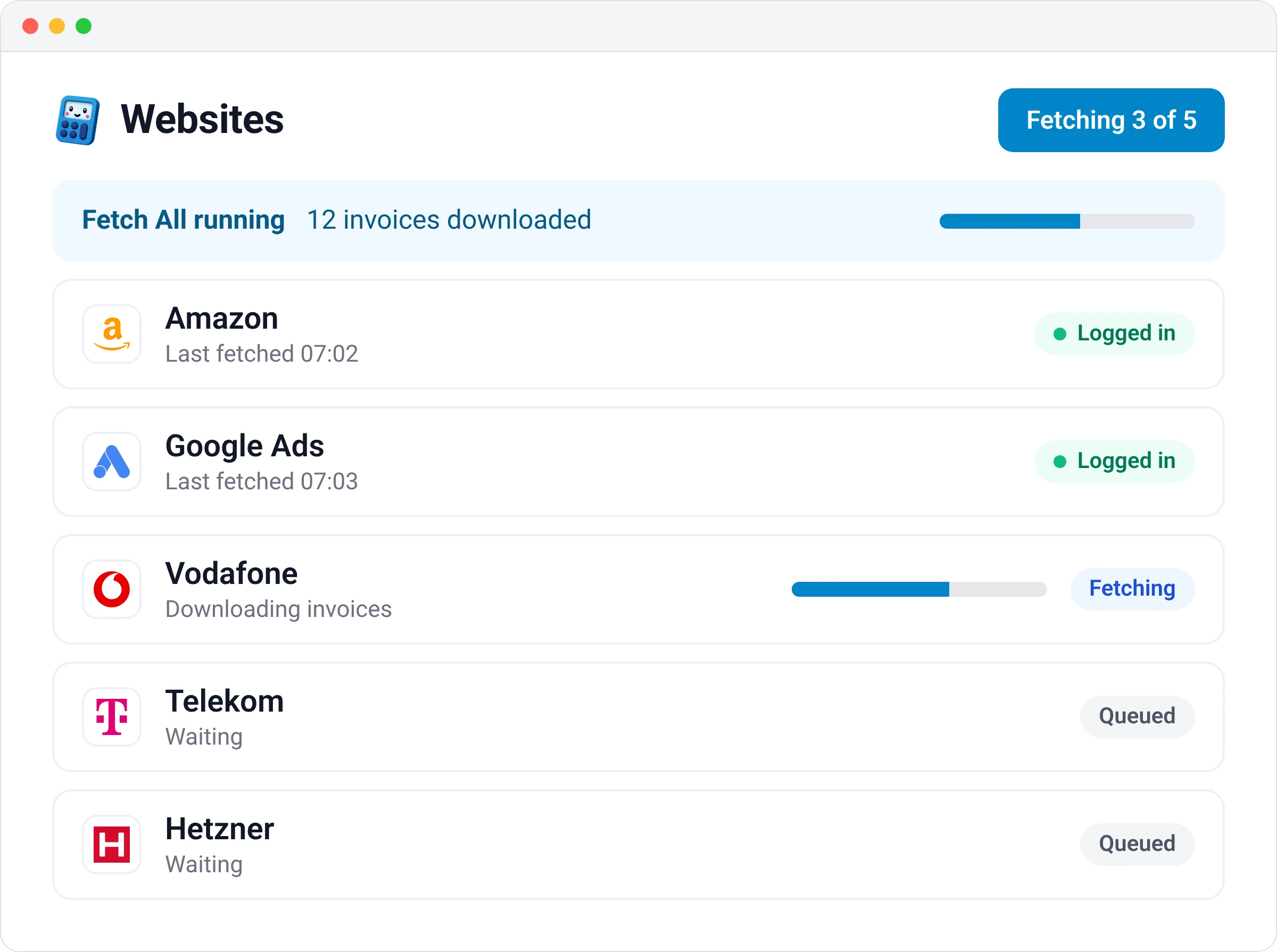Click the calculator mascot app icon
Image resolution: width=1277 pixels, height=952 pixels.
click(x=78, y=120)
